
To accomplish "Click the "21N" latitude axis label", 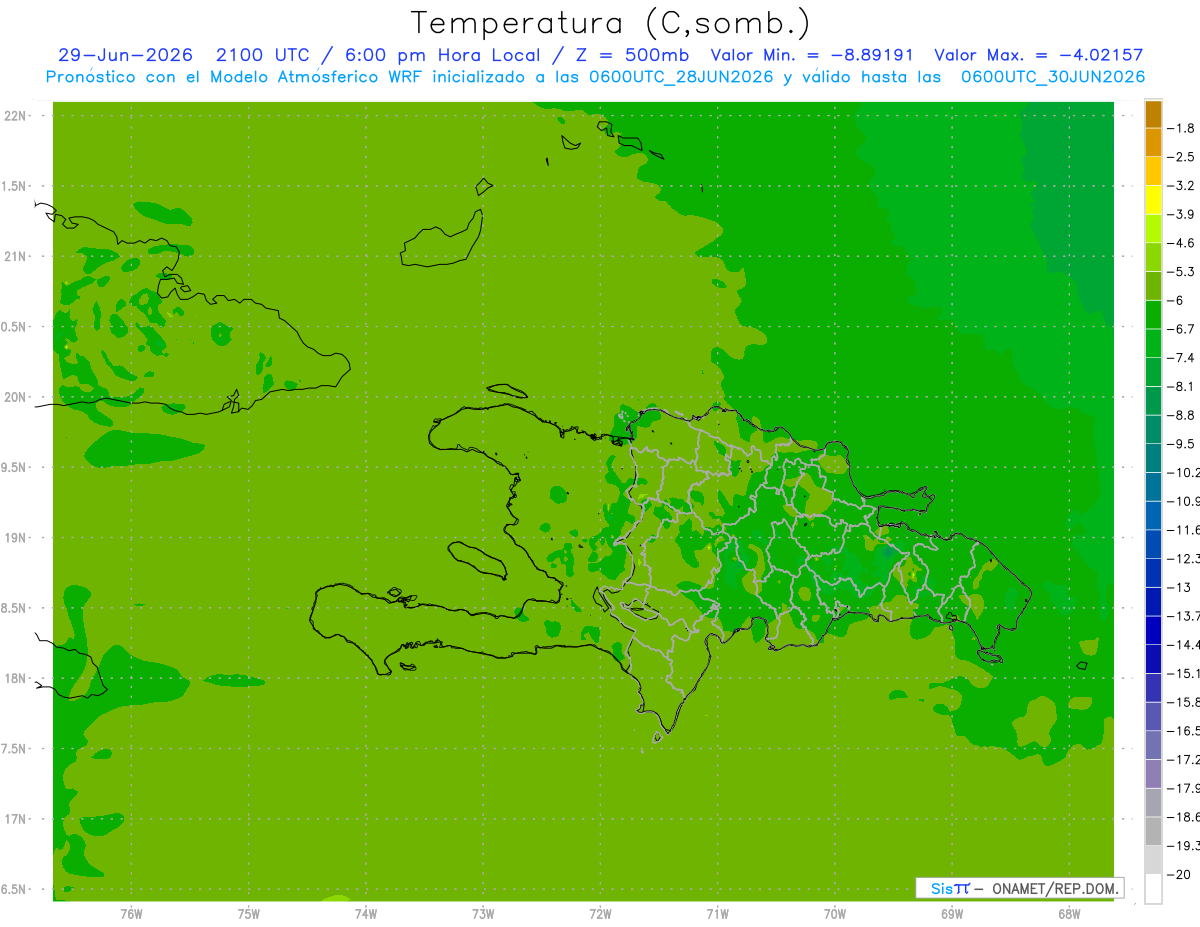I will 15,257.
